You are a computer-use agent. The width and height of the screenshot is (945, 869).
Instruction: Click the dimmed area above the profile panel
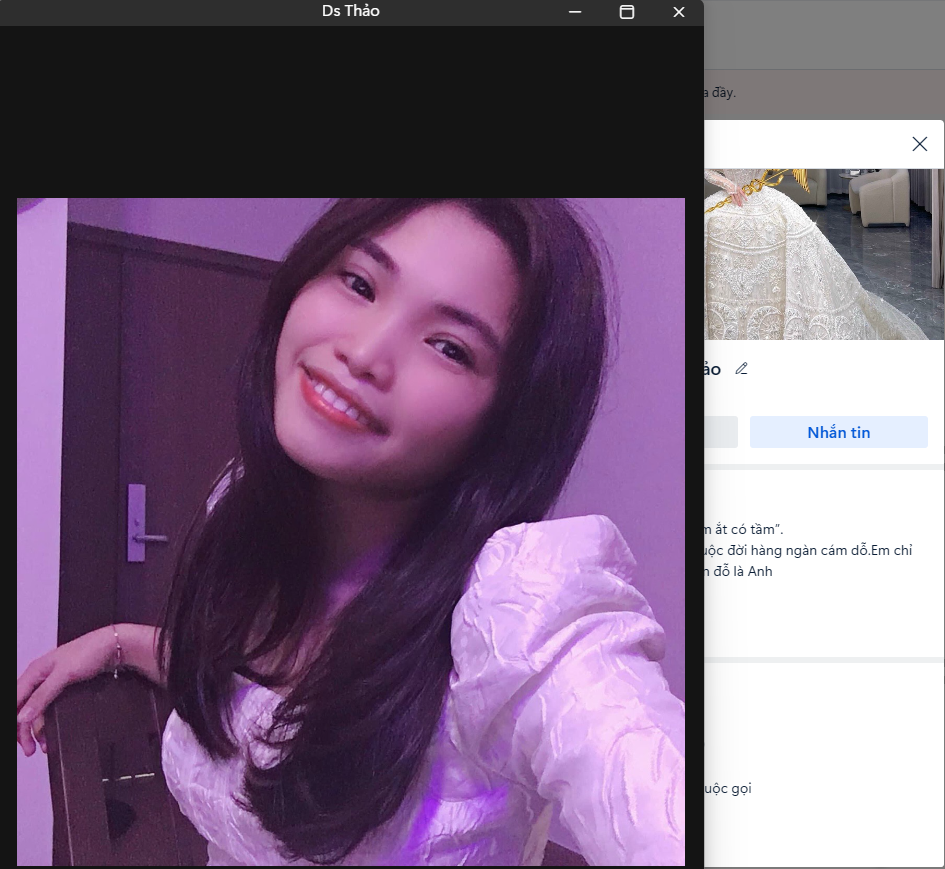pyautogui.click(x=825, y=35)
